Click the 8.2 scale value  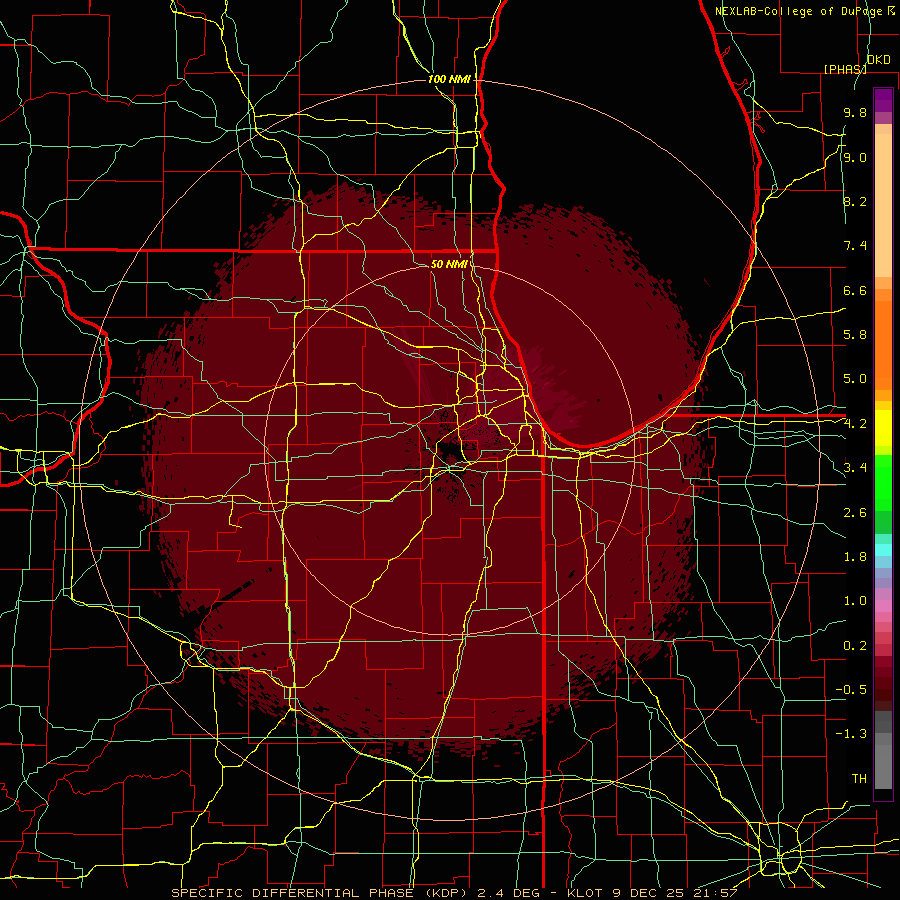(855, 201)
